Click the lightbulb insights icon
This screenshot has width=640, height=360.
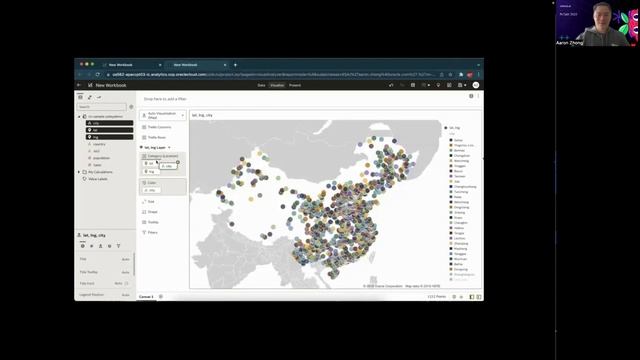[438, 85]
